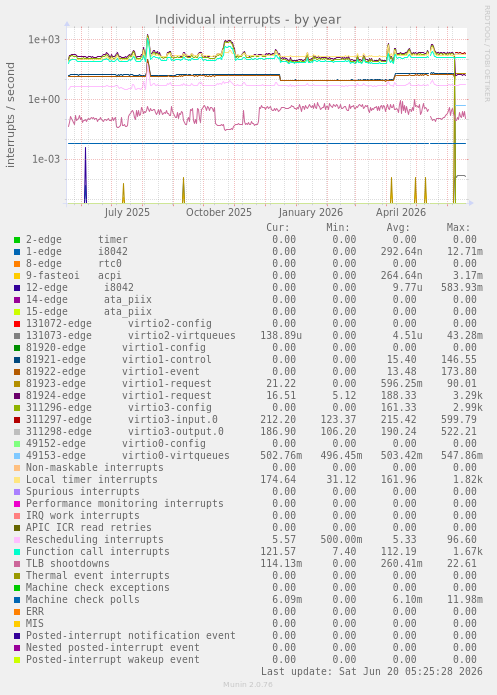Click the 49152-edge virtio0-config legend label

(116, 443)
